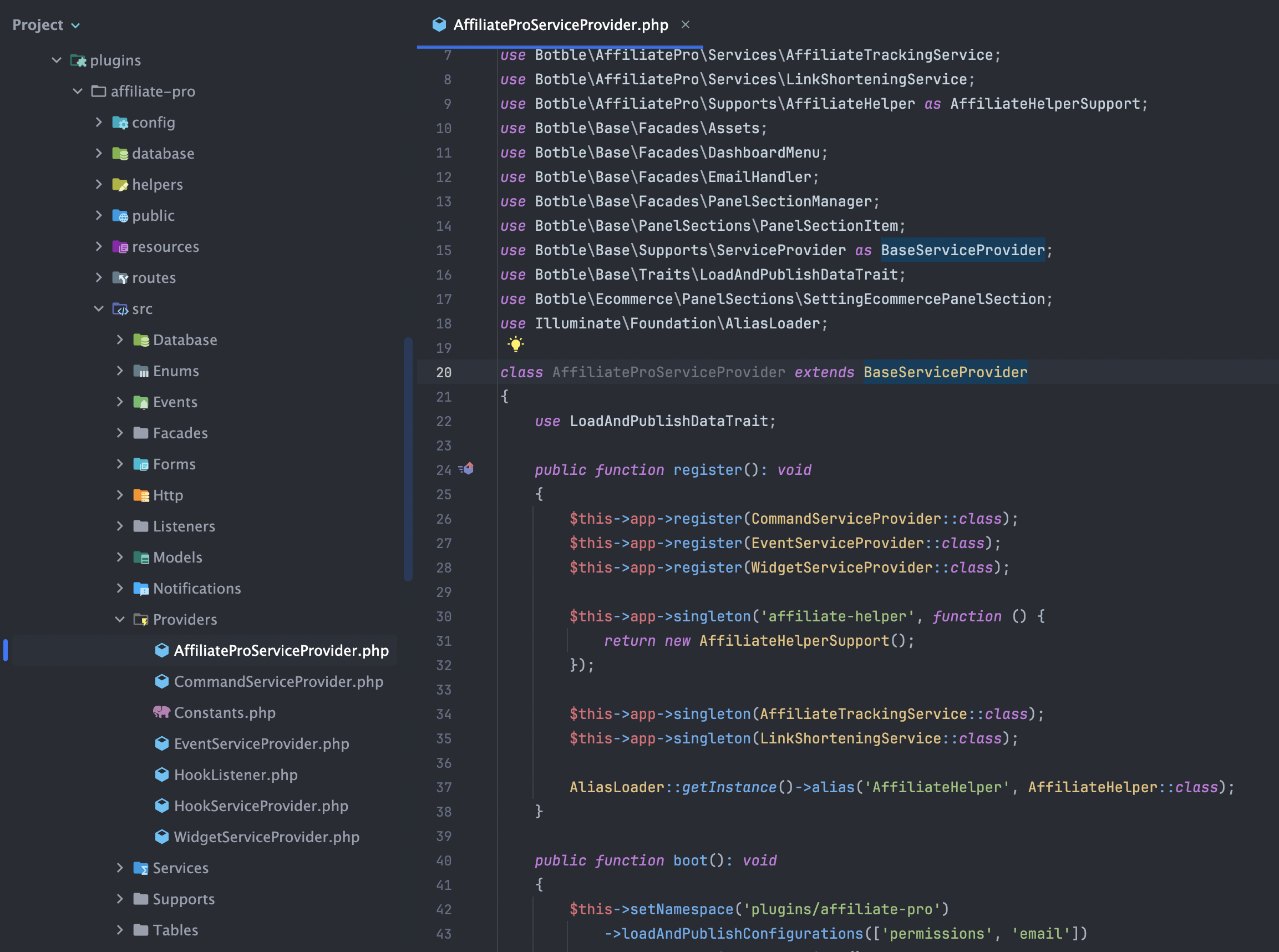1279x952 pixels.
Task: Click the src source-root folder icon
Action: click(x=120, y=309)
